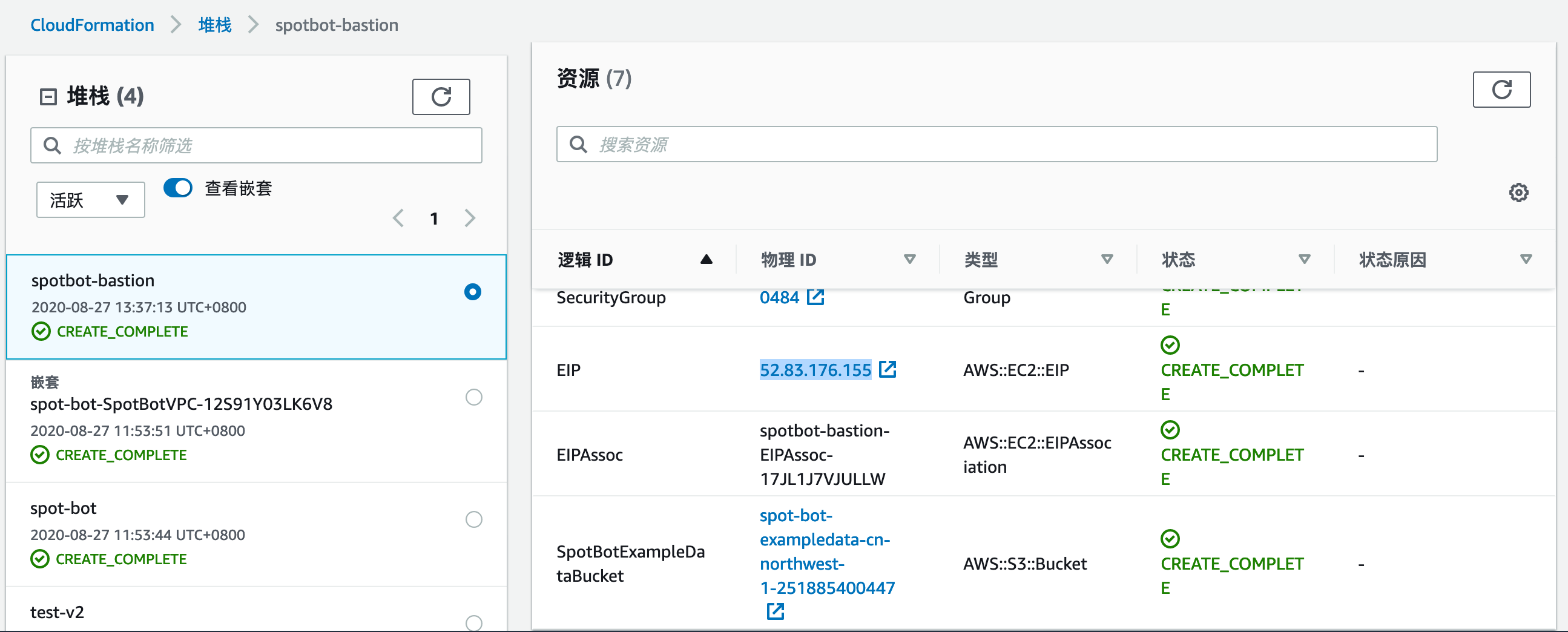
Task: Click the 2020-08-27 11:53:44 UTC+0800 timestamp
Action: tap(137, 535)
